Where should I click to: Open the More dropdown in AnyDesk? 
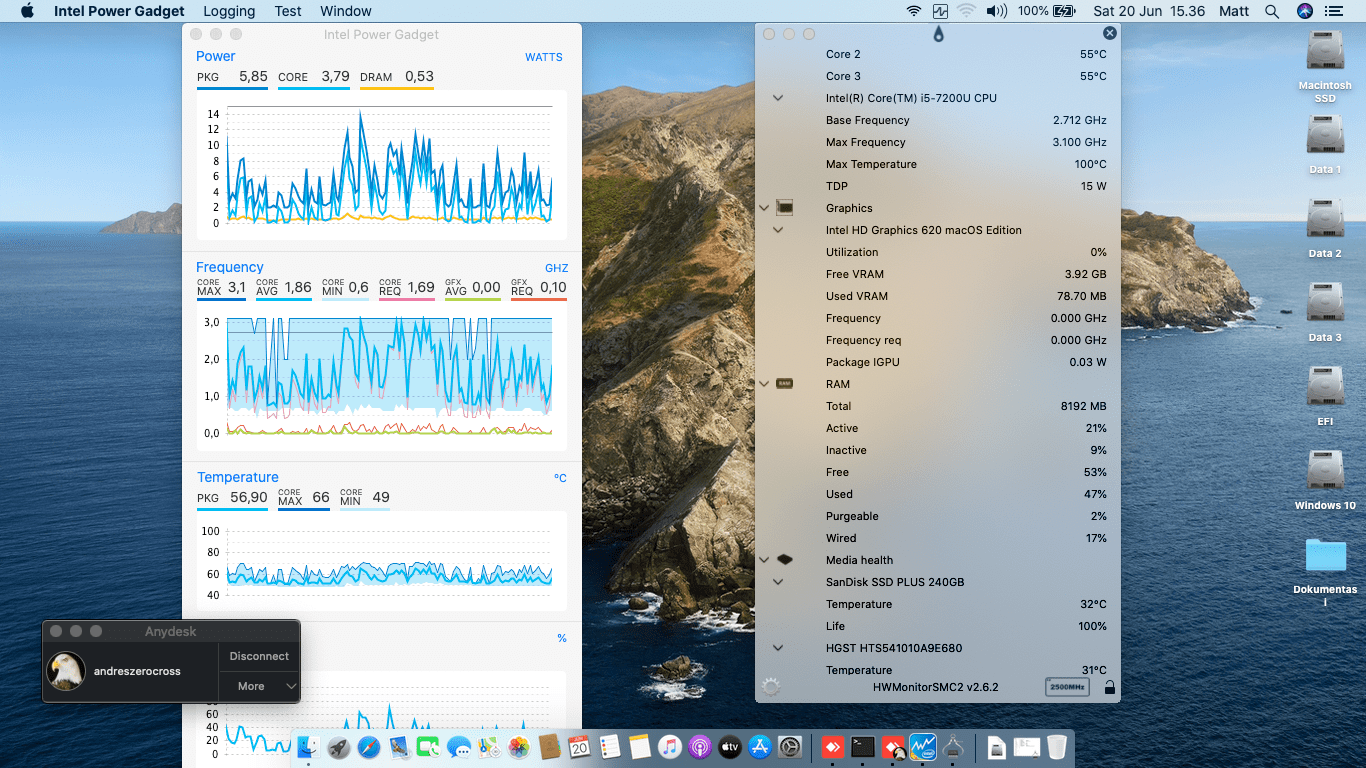[259, 686]
